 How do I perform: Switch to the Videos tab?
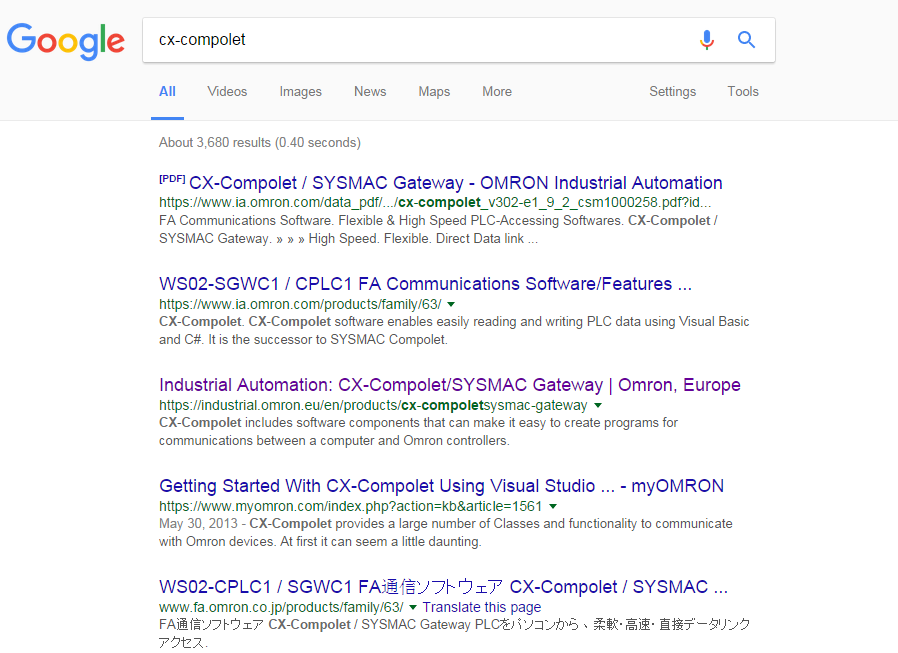pos(227,92)
